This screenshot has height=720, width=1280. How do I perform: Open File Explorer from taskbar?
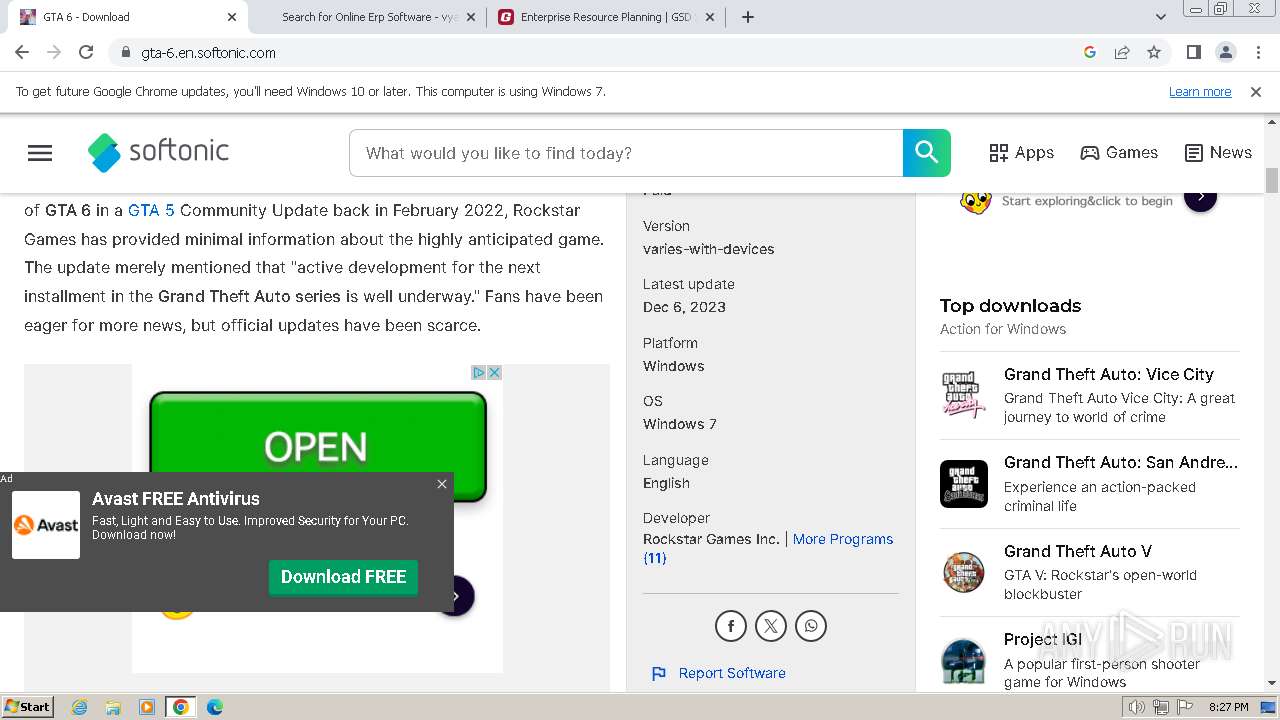point(113,707)
